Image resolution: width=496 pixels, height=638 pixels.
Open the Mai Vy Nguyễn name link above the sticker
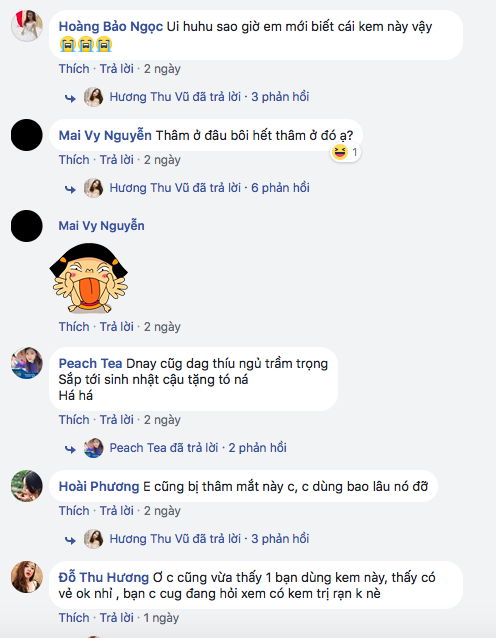[x=101, y=226]
